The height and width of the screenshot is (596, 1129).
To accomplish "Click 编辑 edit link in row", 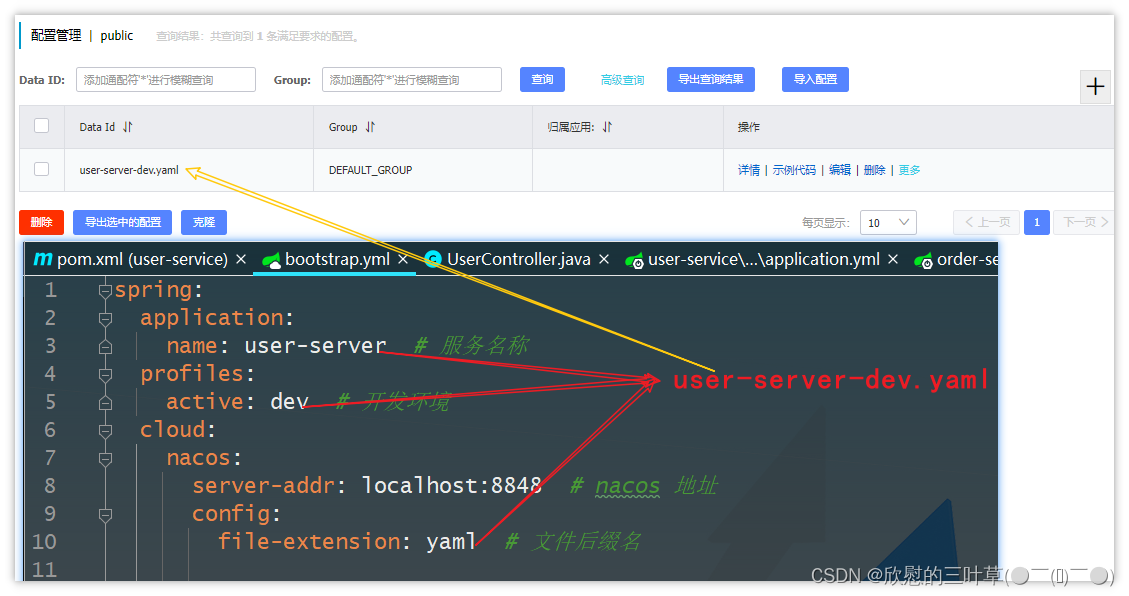I will click(x=840, y=170).
